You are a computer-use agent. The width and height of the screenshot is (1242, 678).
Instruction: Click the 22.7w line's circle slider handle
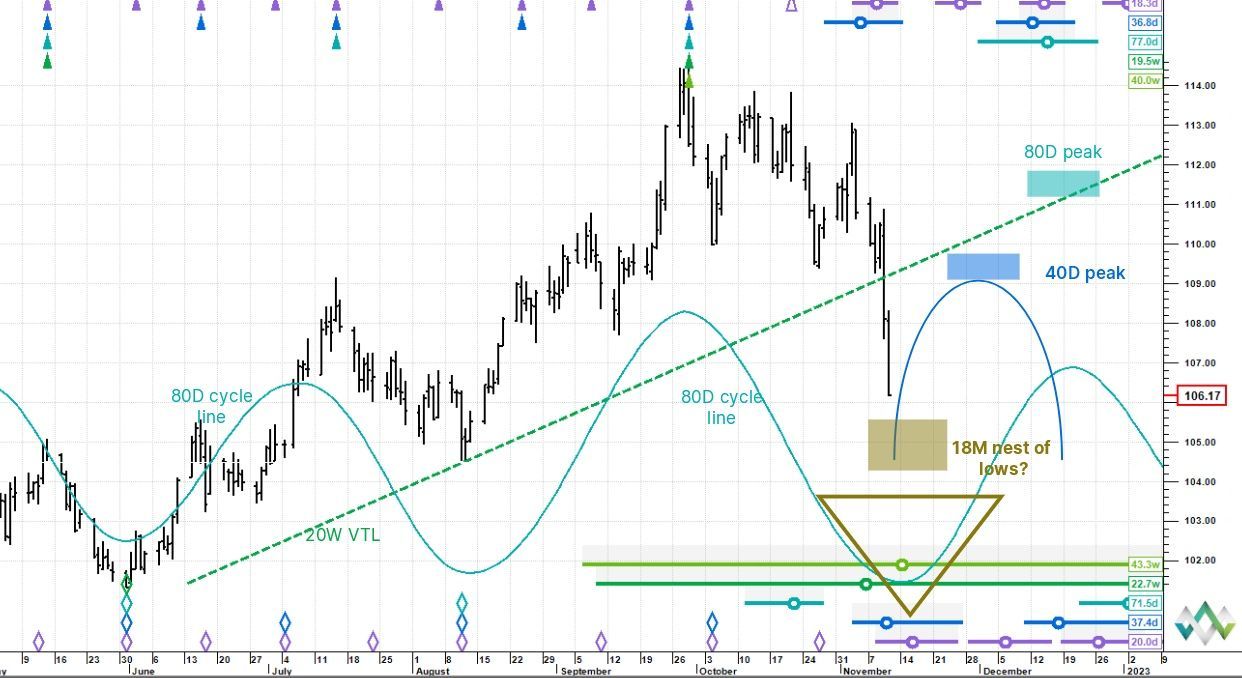point(866,583)
